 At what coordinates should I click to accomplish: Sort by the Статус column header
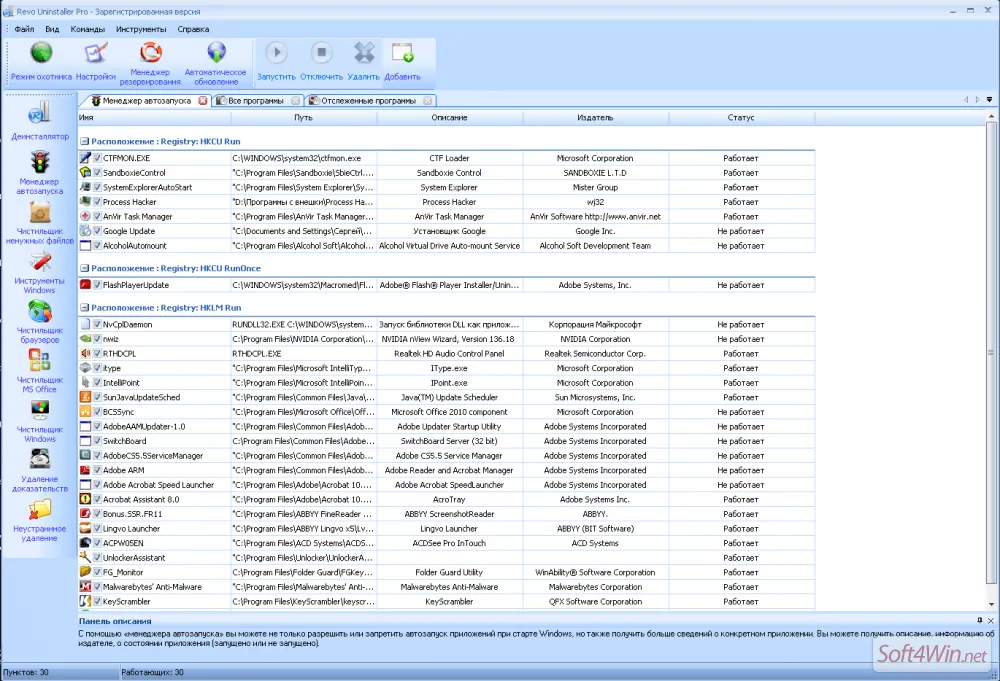click(x=741, y=117)
